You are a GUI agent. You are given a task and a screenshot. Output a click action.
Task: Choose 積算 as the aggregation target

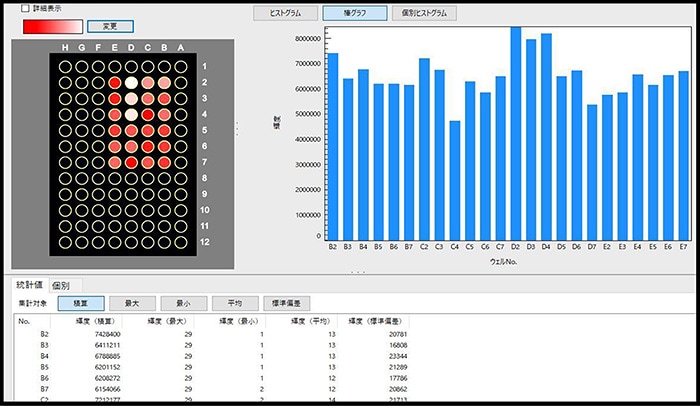click(x=79, y=303)
